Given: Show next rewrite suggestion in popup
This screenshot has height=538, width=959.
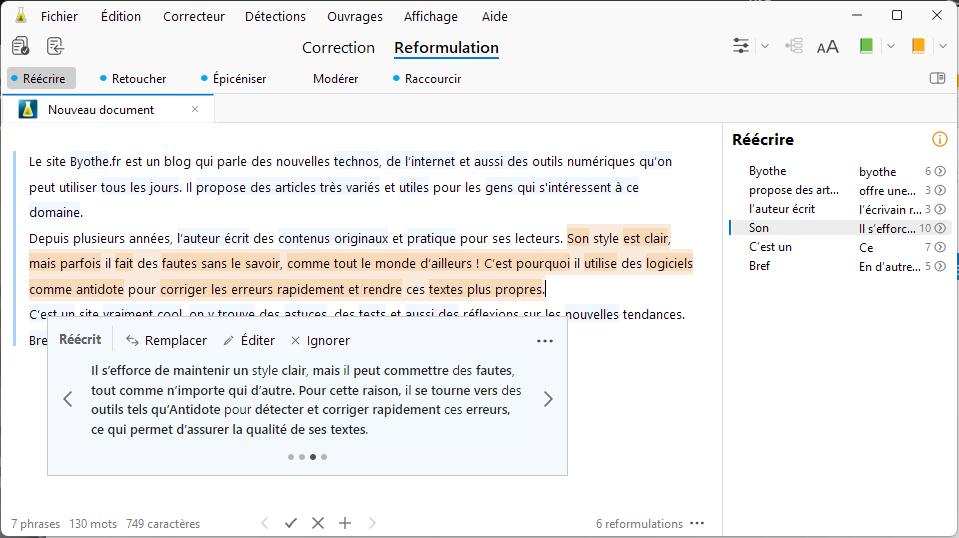Looking at the screenshot, I should click(548, 399).
